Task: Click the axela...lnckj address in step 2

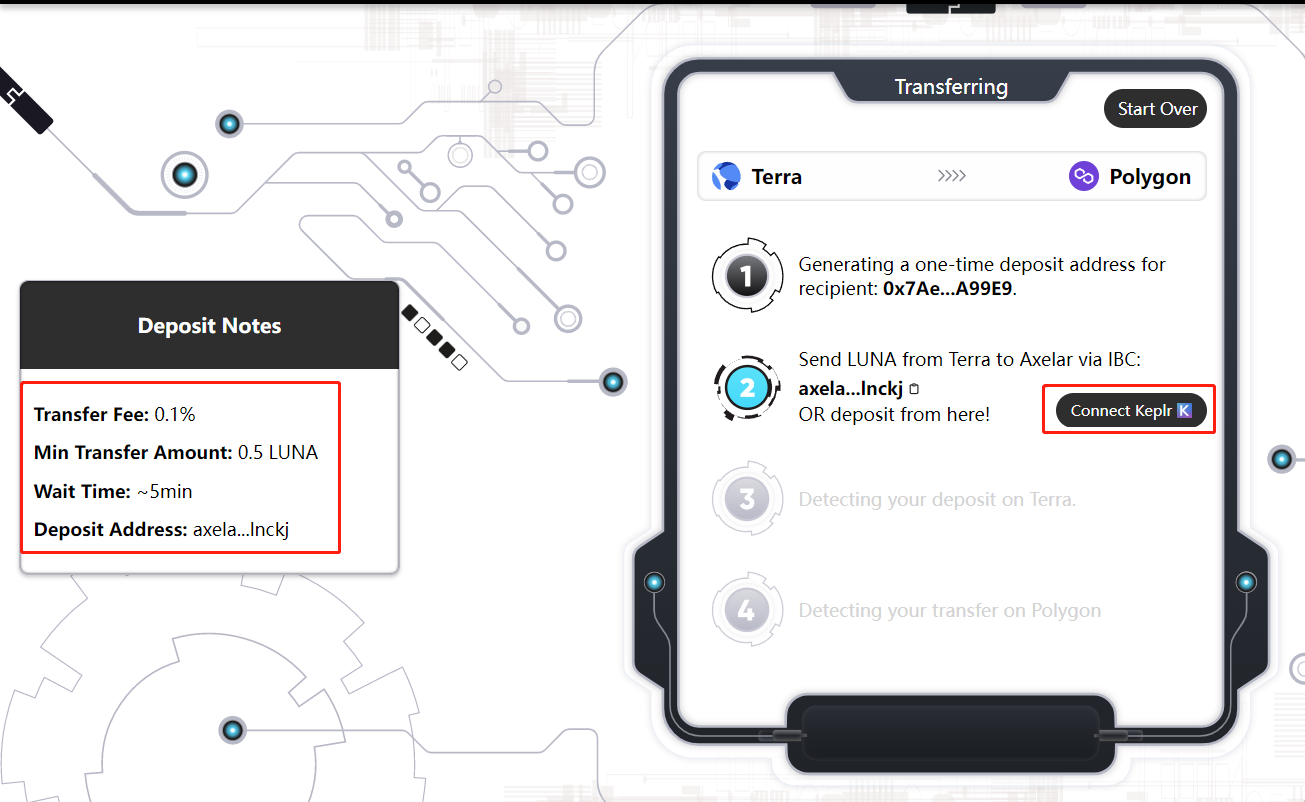Action: coord(851,388)
